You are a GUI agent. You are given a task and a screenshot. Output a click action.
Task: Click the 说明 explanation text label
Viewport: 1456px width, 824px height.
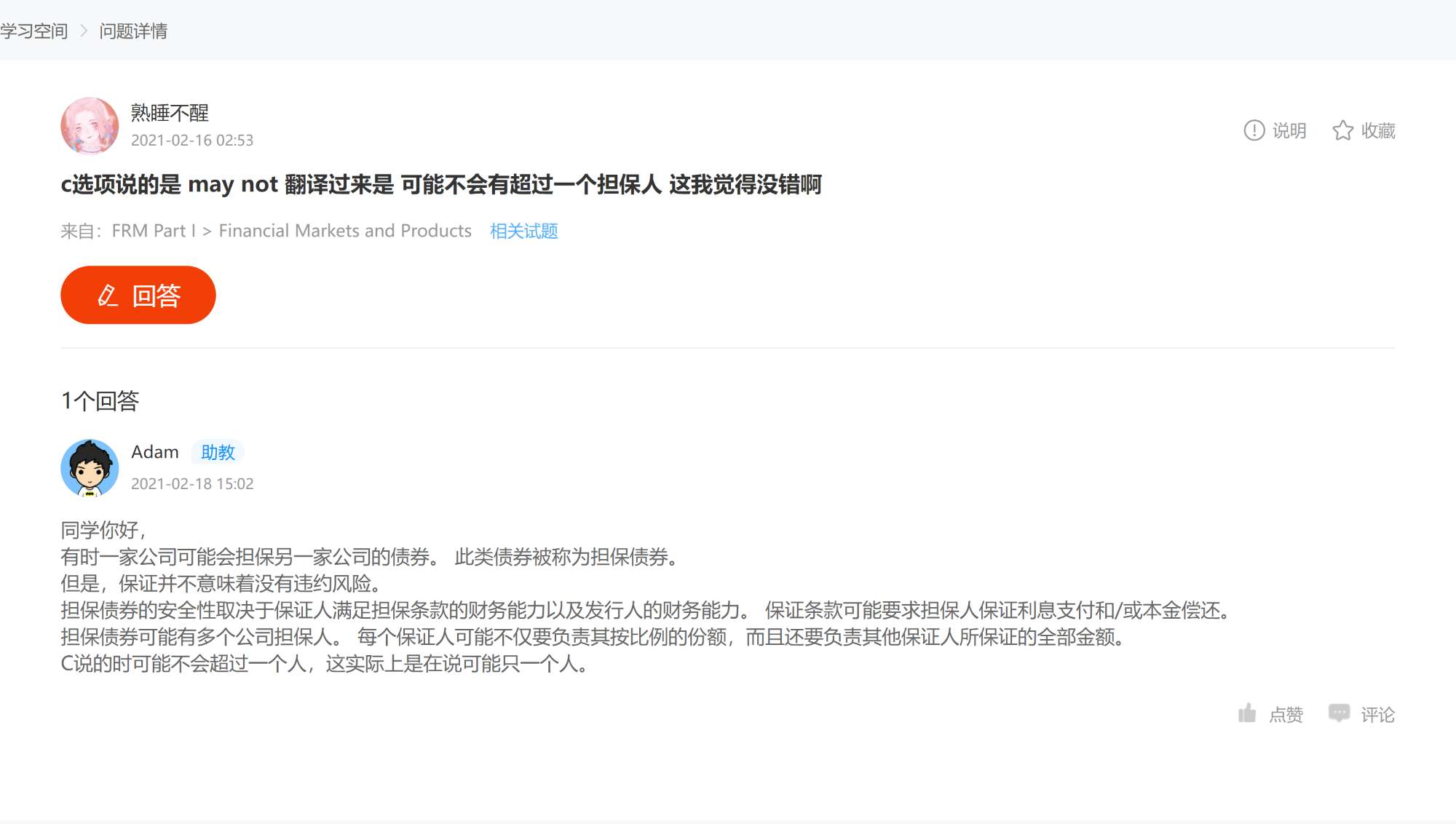coord(1289,130)
